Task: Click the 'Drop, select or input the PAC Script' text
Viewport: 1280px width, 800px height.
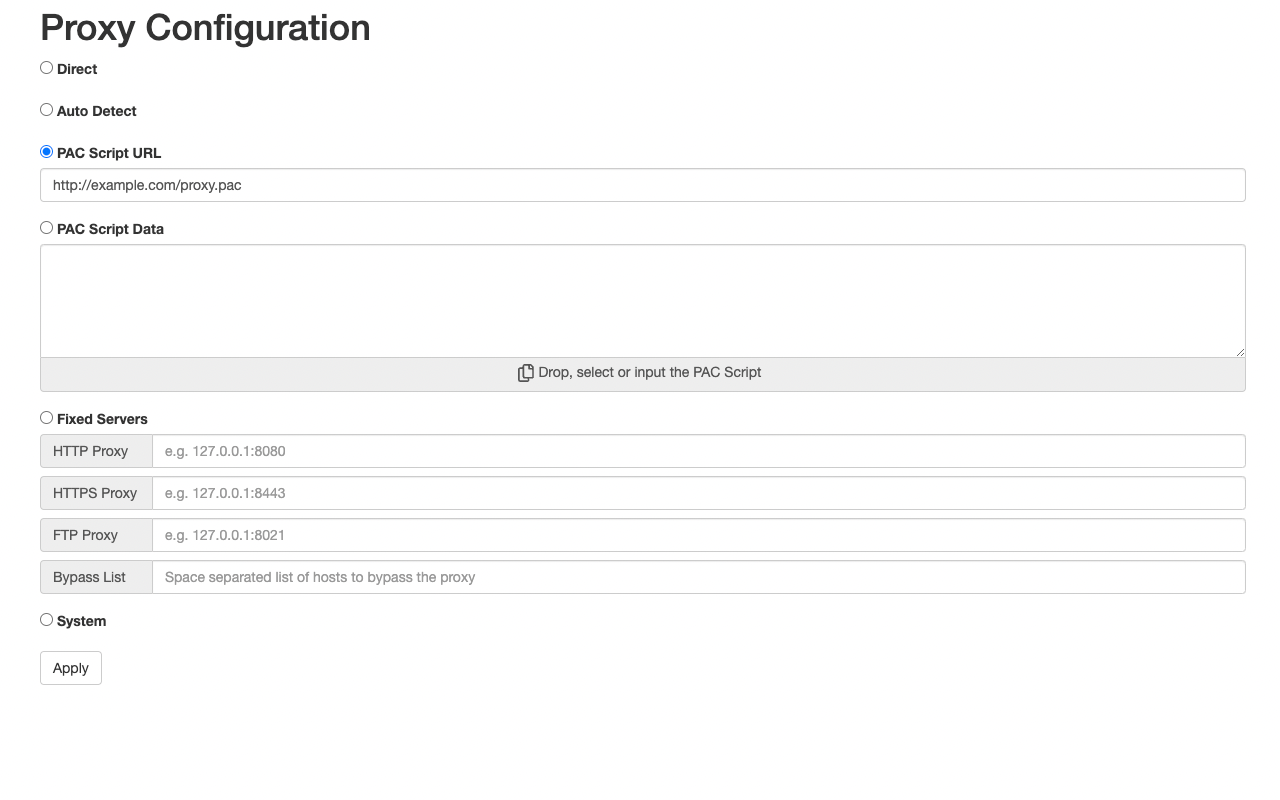Action: [650, 372]
